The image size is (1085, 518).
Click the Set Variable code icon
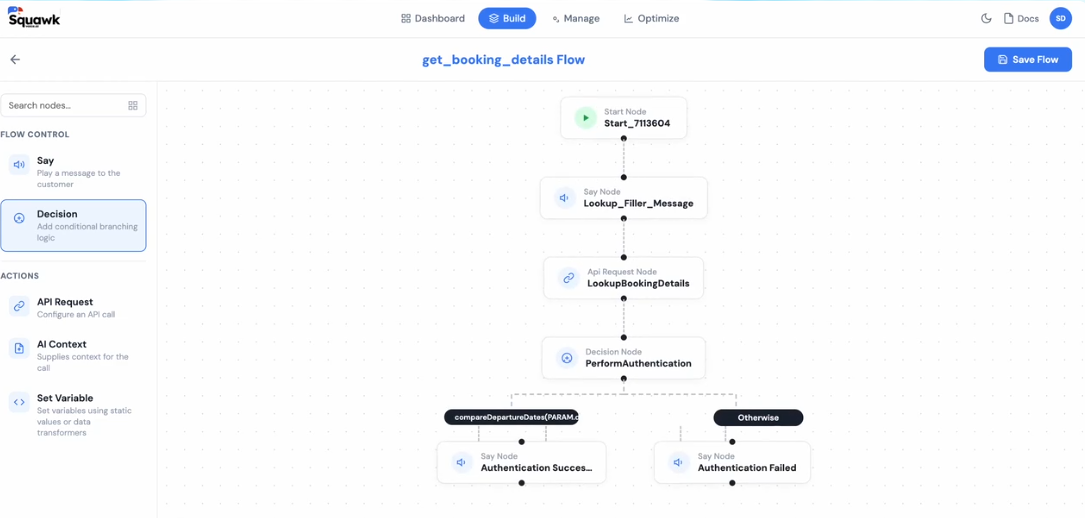[19, 402]
